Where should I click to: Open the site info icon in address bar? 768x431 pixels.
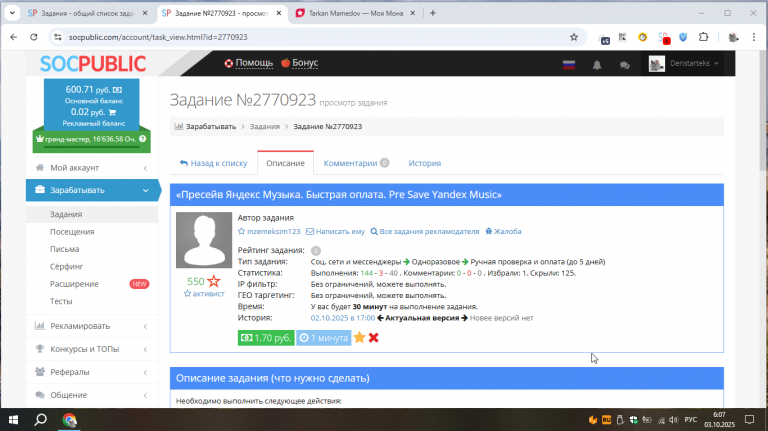pos(58,37)
